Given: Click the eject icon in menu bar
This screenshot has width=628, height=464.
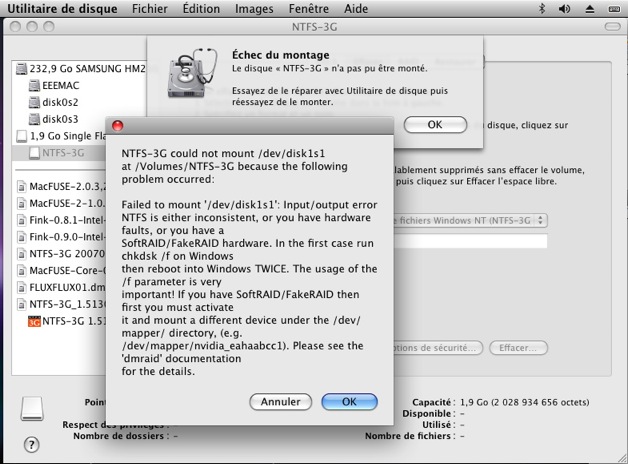Looking at the screenshot, I should (x=590, y=8).
